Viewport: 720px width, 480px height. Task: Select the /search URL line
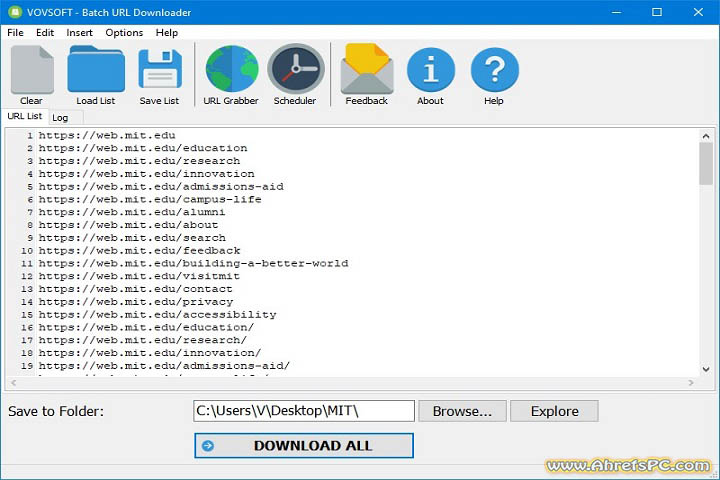pyautogui.click(x=132, y=238)
